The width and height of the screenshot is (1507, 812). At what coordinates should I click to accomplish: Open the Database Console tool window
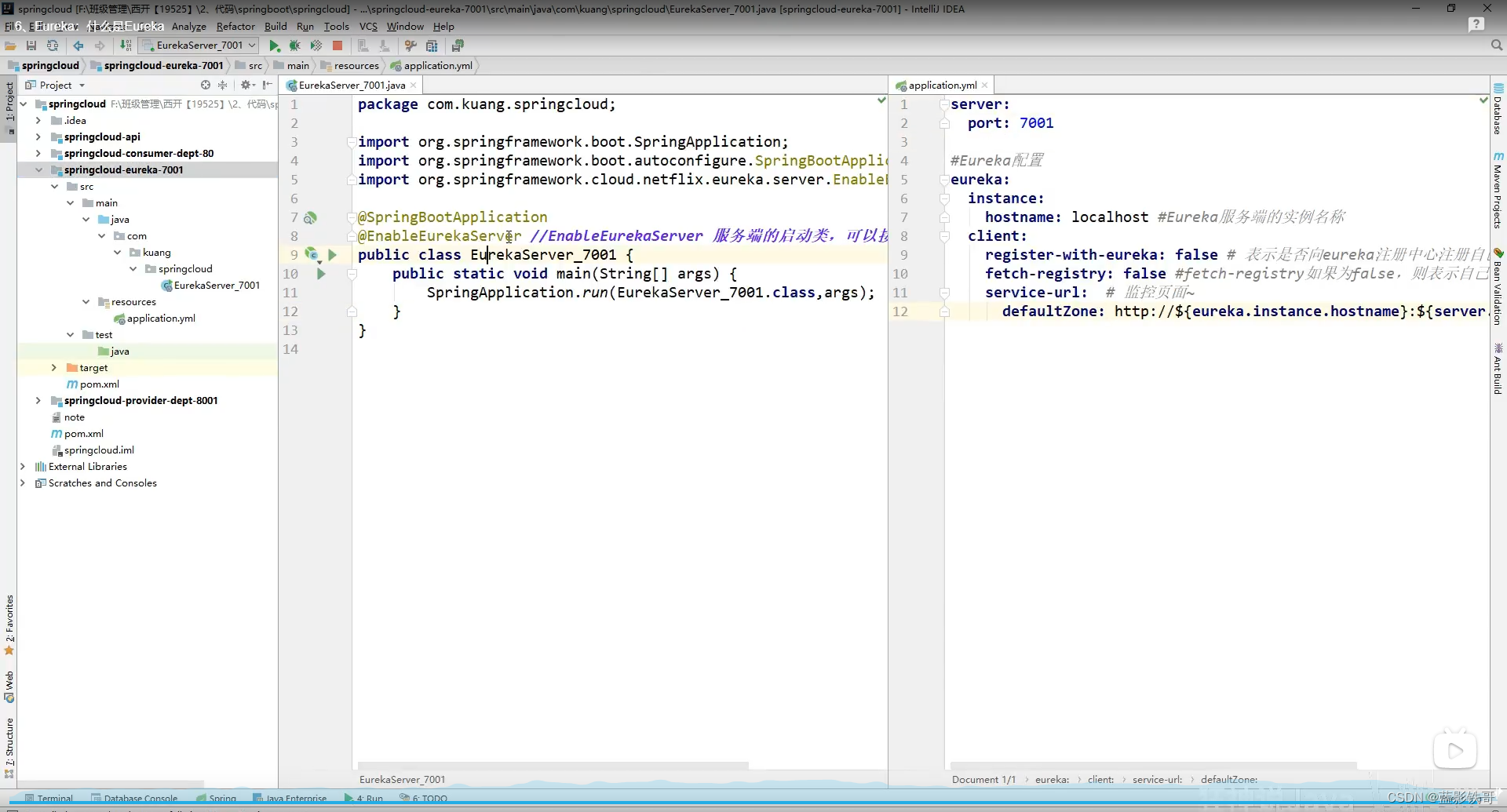pyautogui.click(x=134, y=799)
